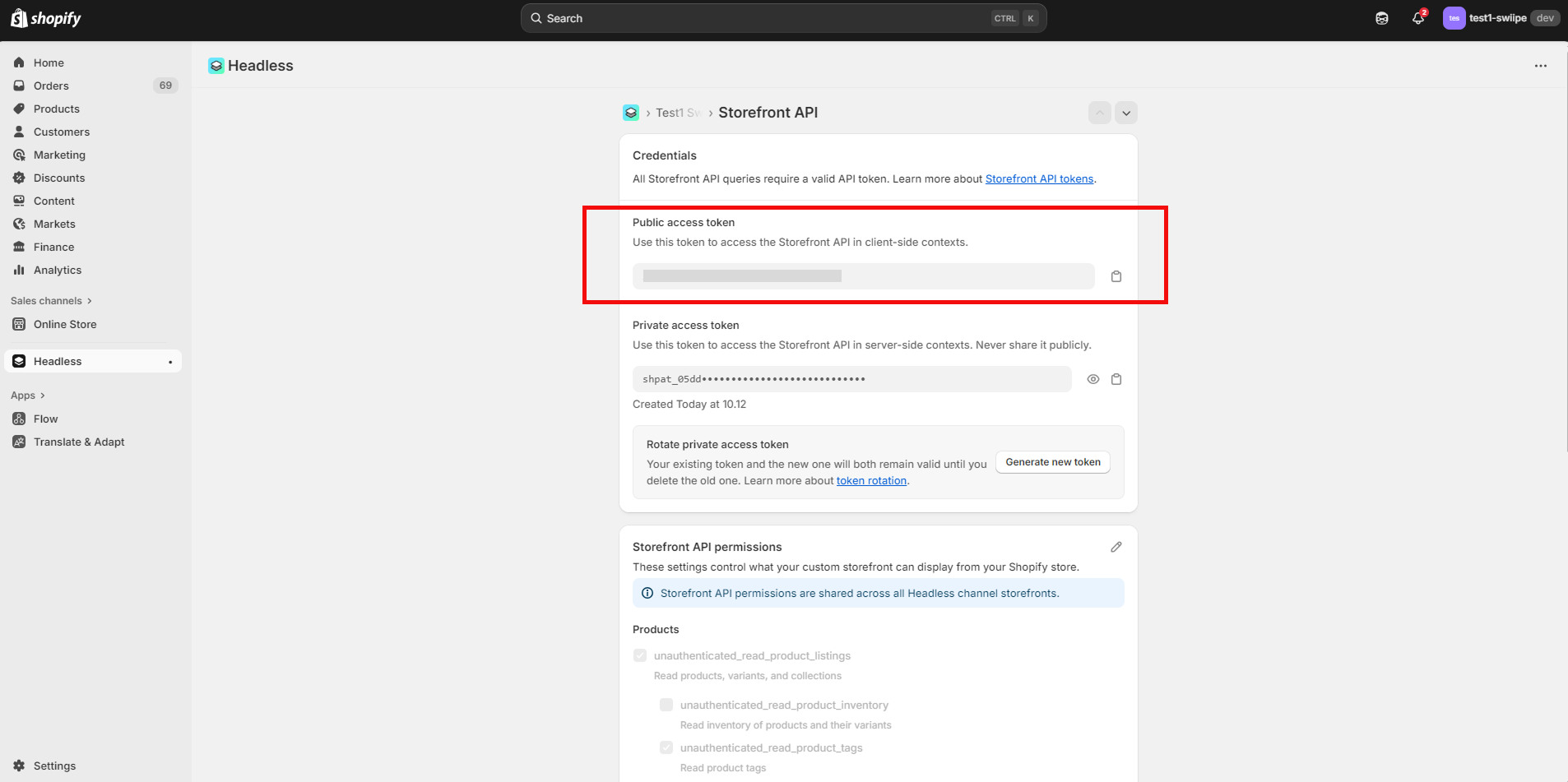The image size is (1568, 782).
Task: Open Orders in the sidebar
Action: click(51, 86)
